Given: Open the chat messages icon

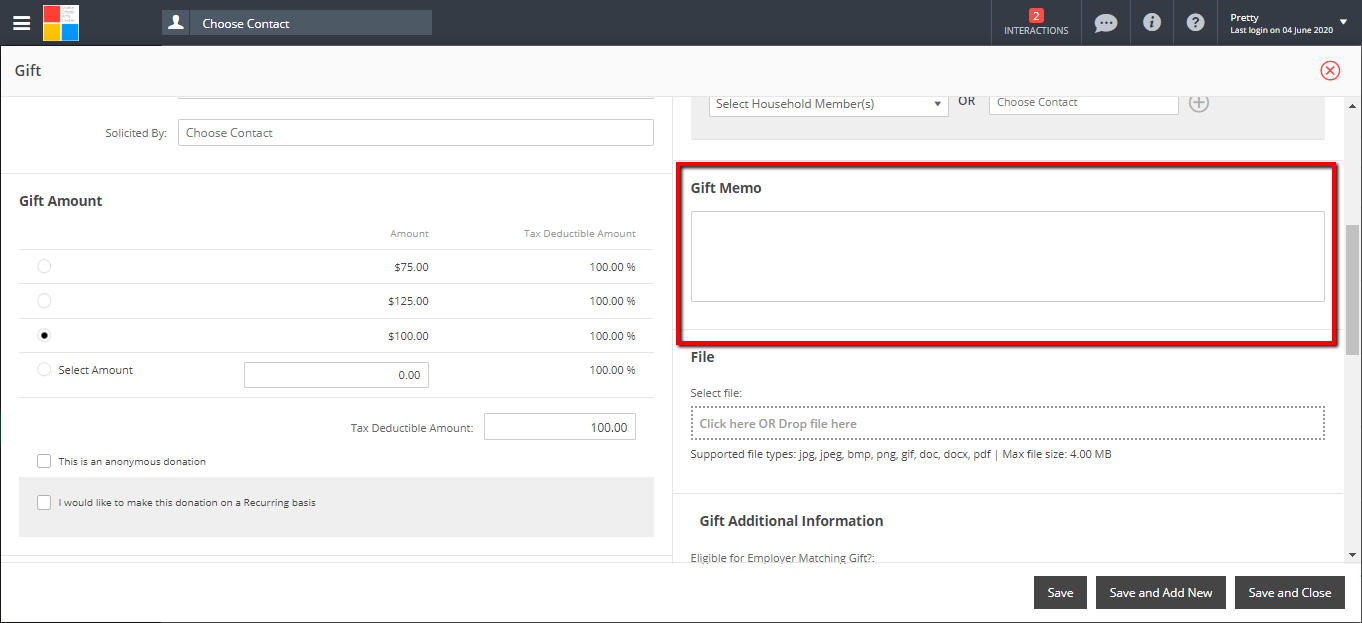Looking at the screenshot, I should (x=1106, y=22).
